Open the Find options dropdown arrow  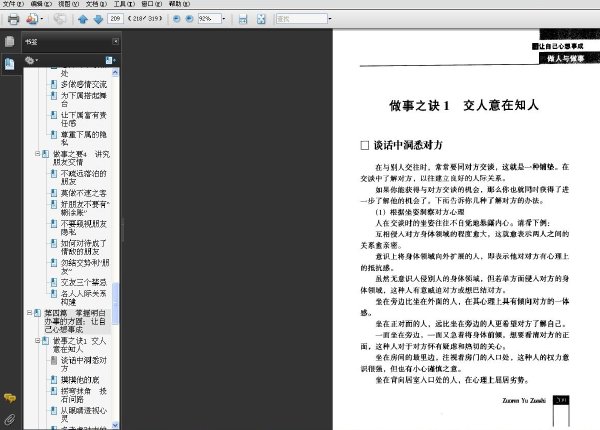coord(330,18)
